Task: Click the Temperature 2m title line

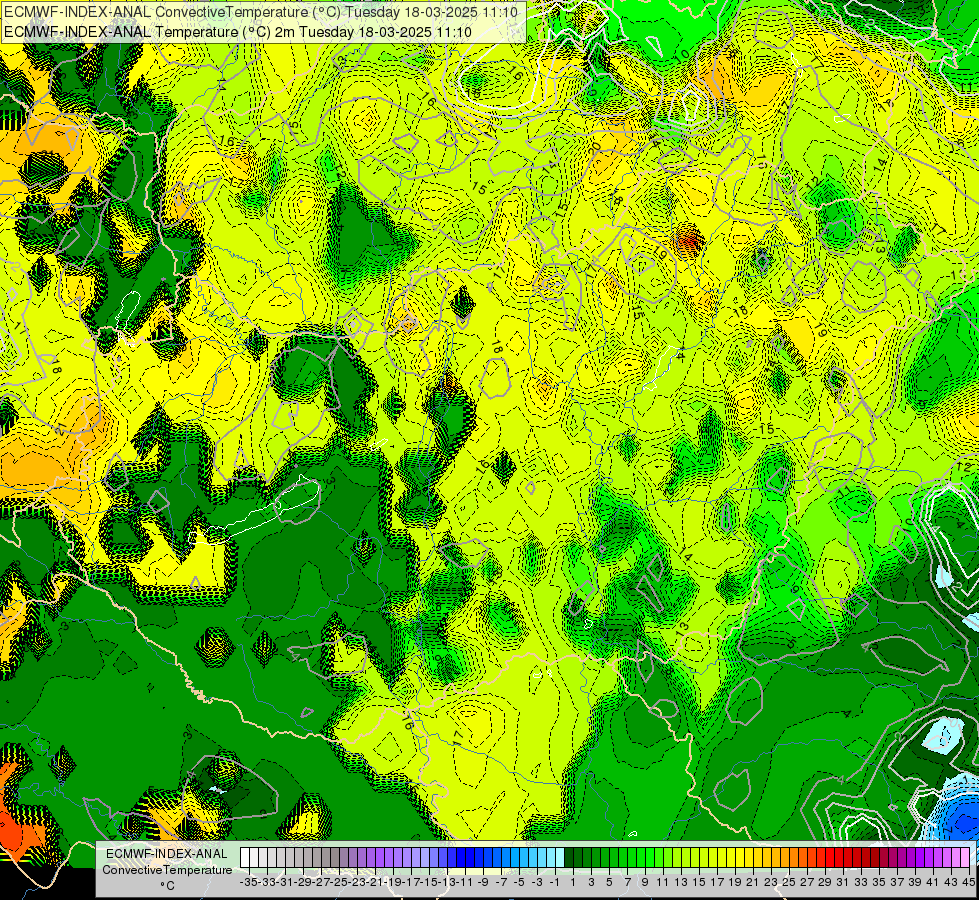Action: pyautogui.click(x=238, y=32)
